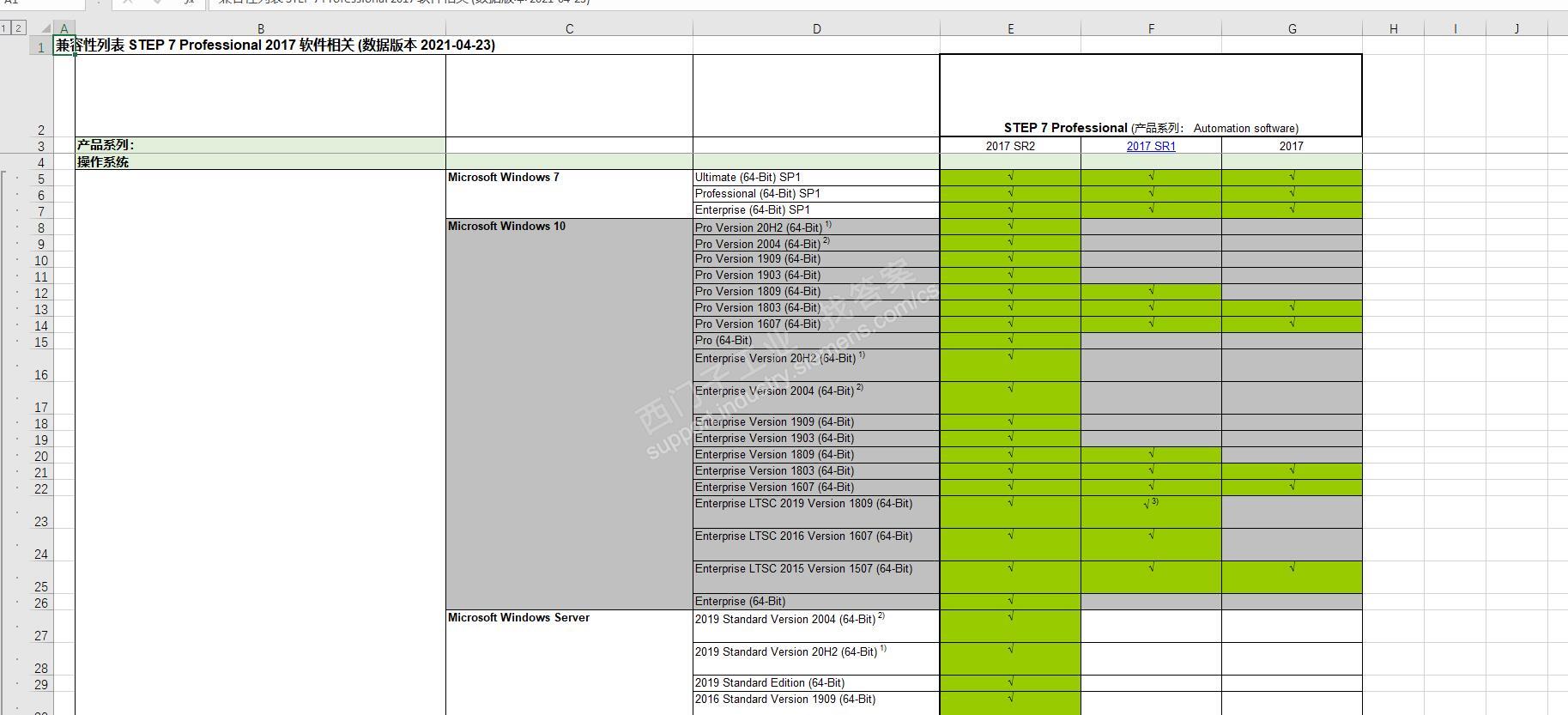Select the 'Enterprise Version 1903 (64-Bit)' cell

click(816, 439)
